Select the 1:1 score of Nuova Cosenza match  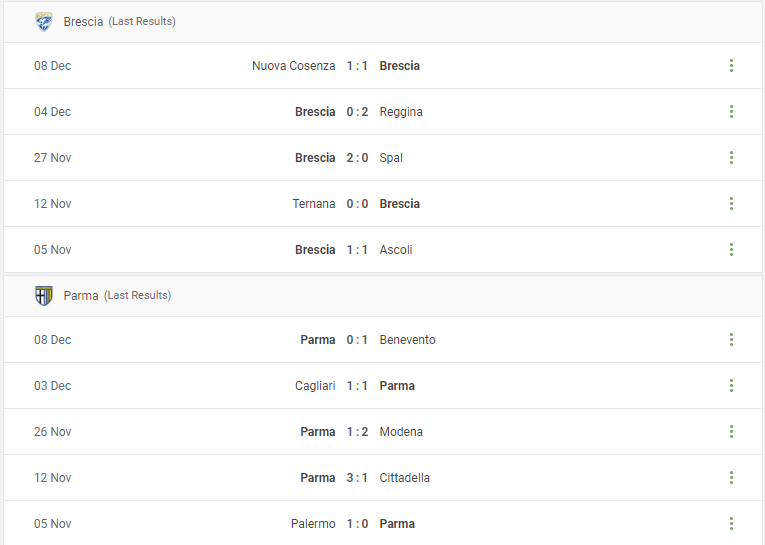pyautogui.click(x=357, y=66)
